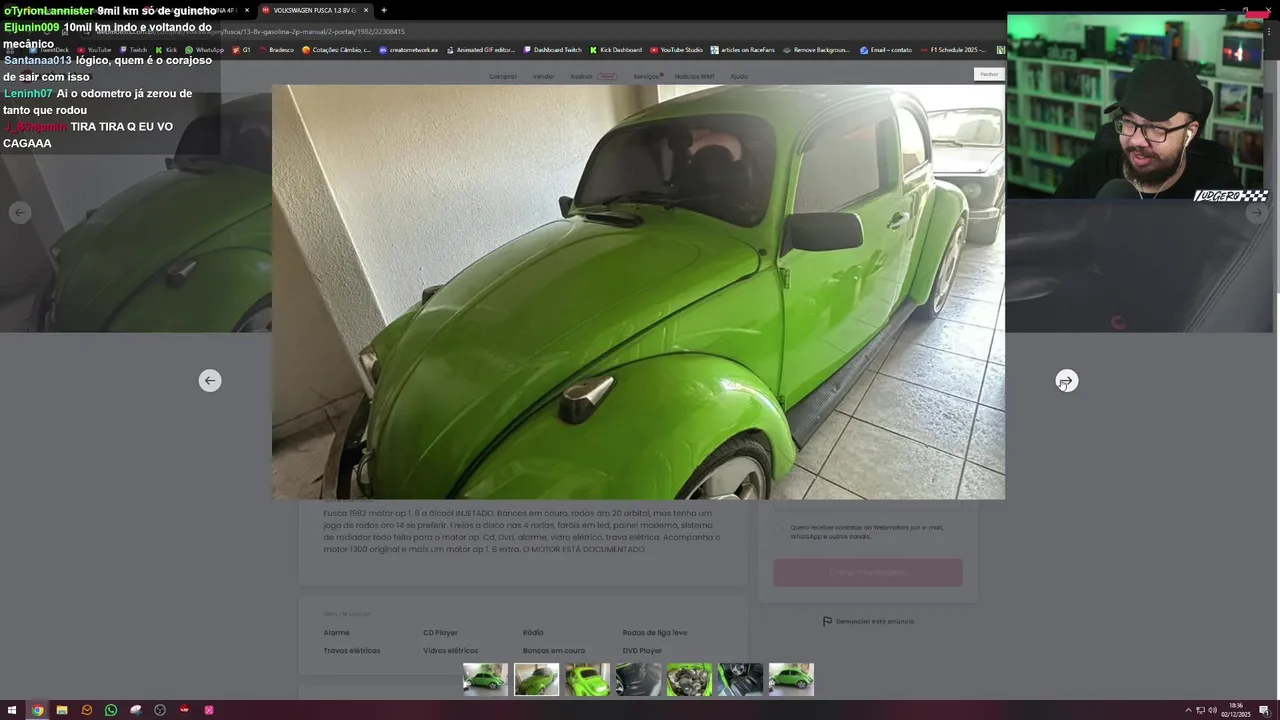This screenshot has height=720, width=1280.
Task: Select the second, highlighted gallery thumbnail
Action: (536, 679)
